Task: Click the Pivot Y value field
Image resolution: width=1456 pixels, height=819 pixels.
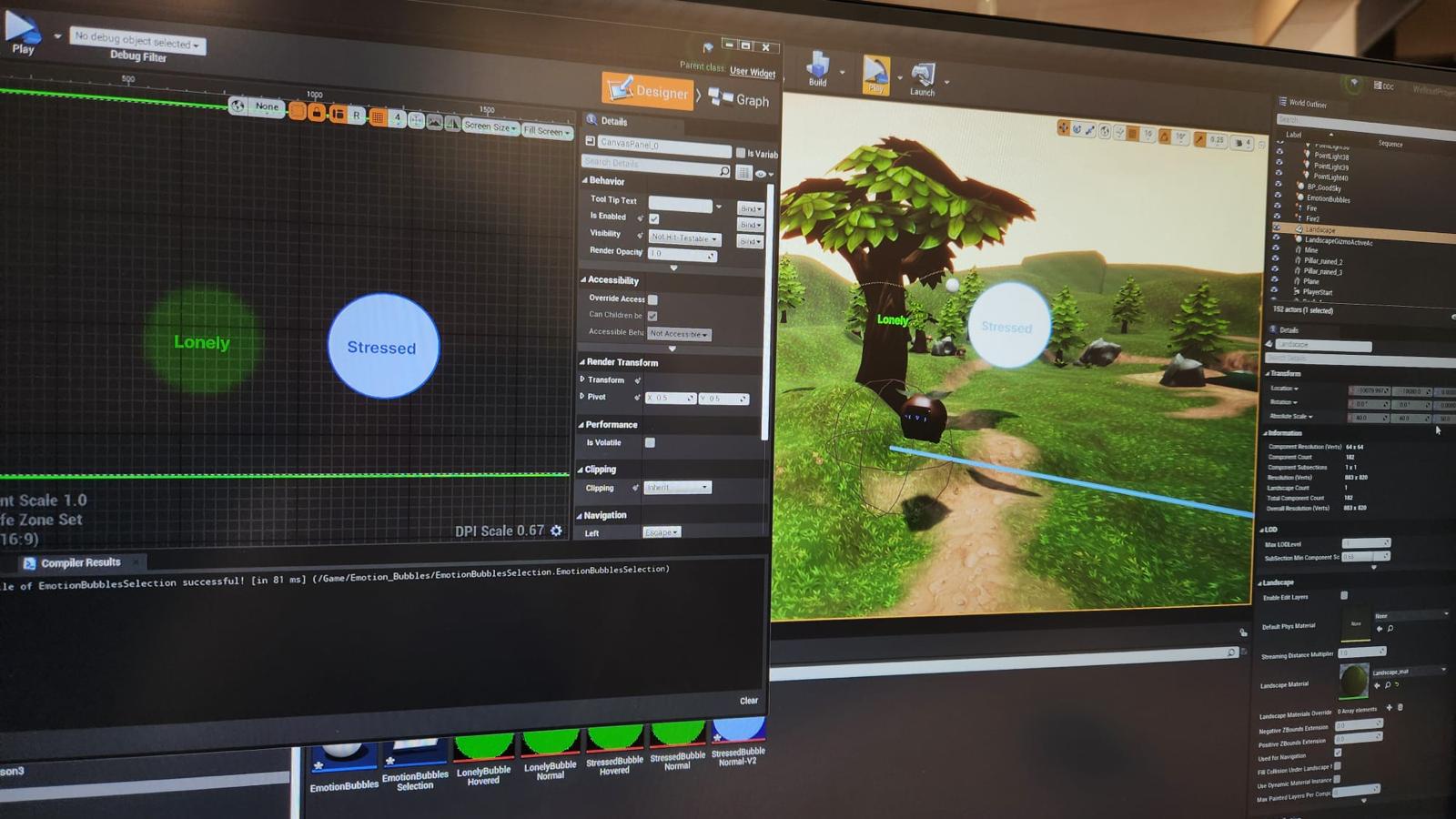Action: (x=723, y=399)
